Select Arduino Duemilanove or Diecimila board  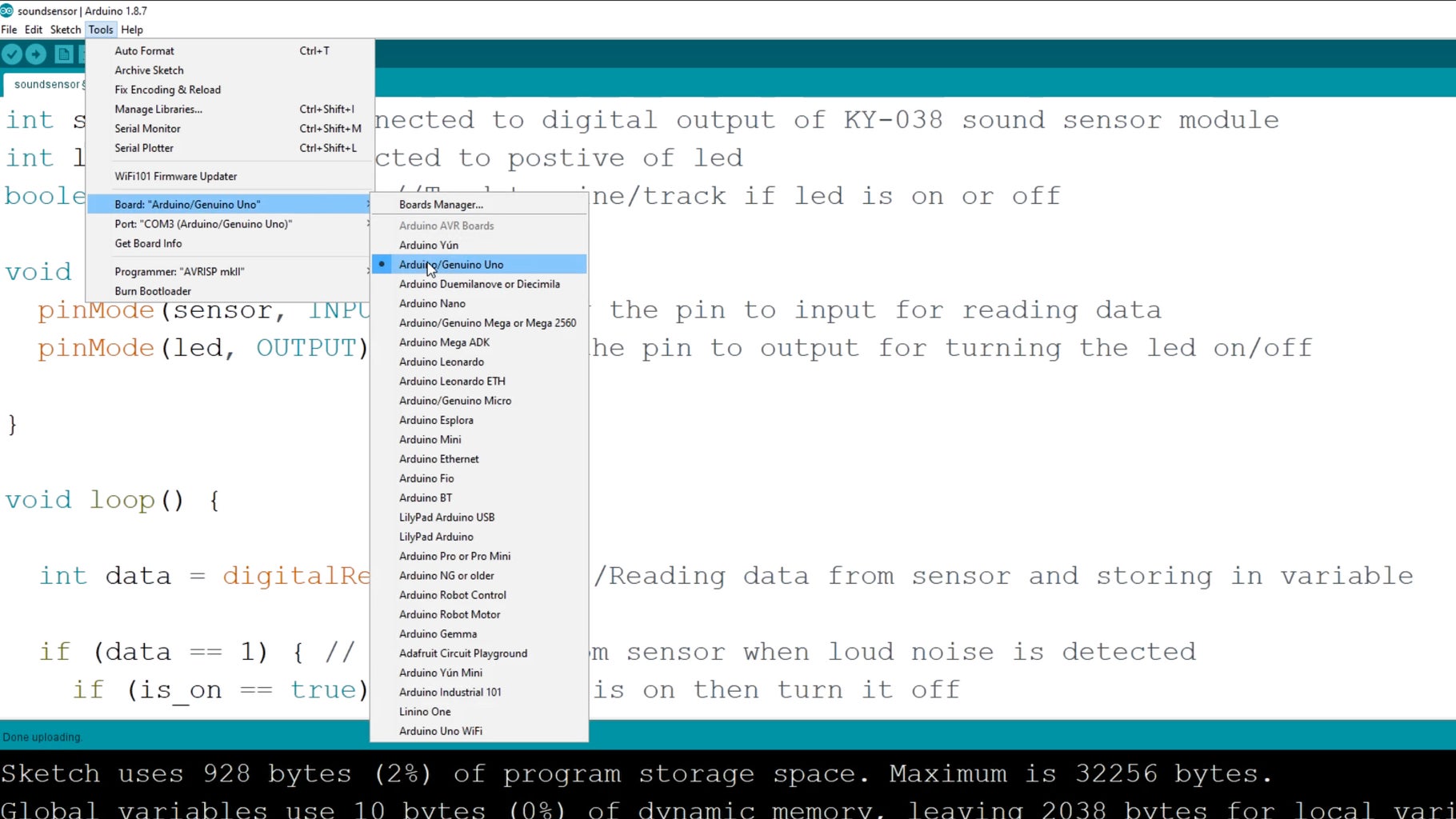coord(479,284)
